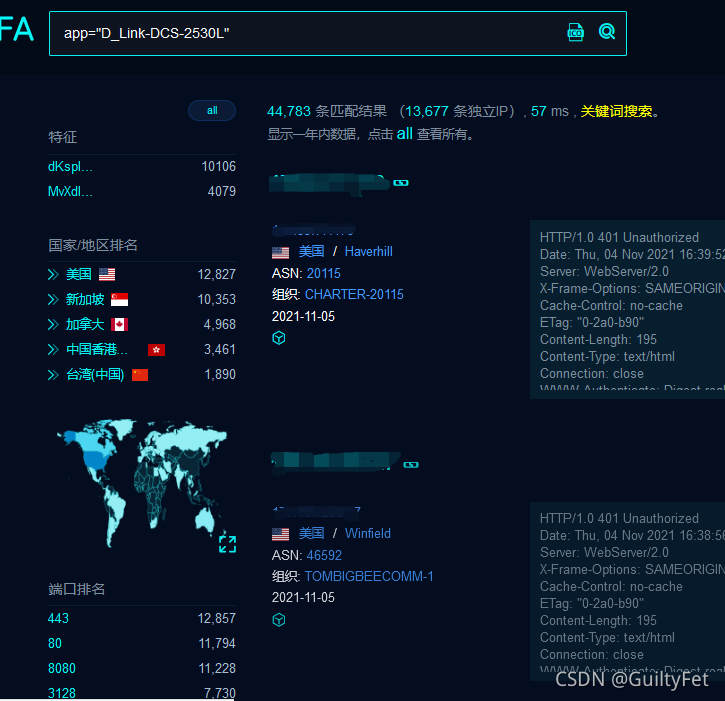The height and width of the screenshot is (701, 725).
Task: Toggle the all filter pill
Action: 212,111
